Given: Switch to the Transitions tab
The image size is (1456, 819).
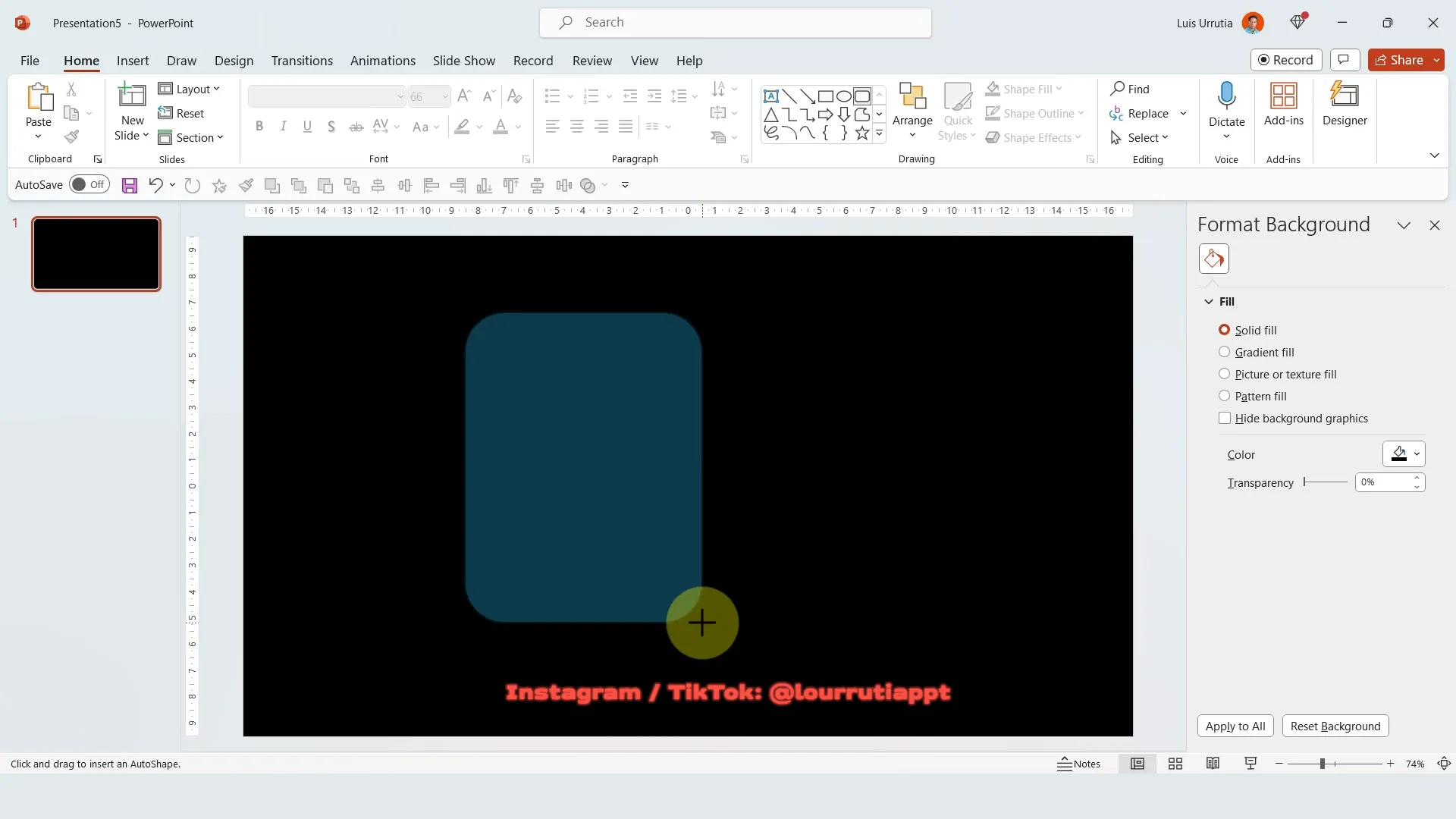Looking at the screenshot, I should 302,61.
